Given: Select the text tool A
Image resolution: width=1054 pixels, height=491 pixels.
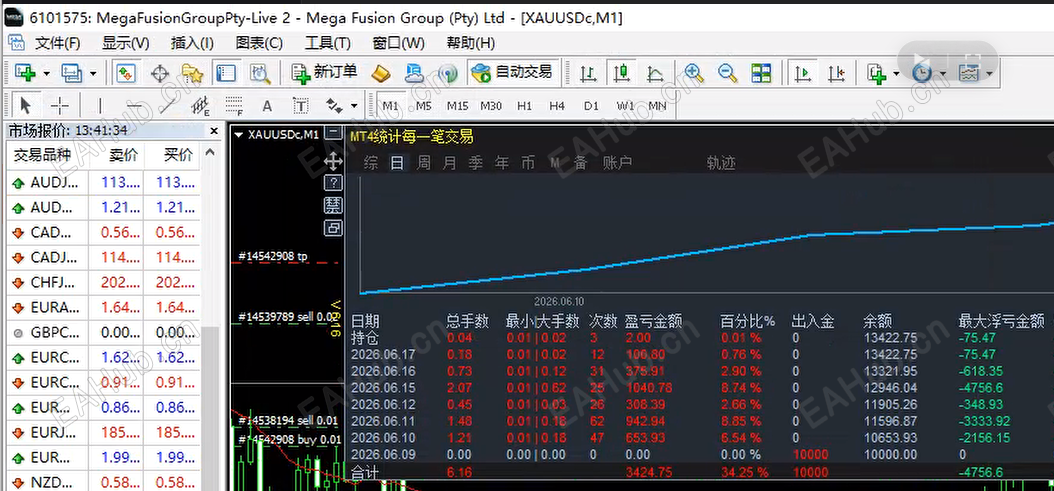Looking at the screenshot, I should [267, 106].
